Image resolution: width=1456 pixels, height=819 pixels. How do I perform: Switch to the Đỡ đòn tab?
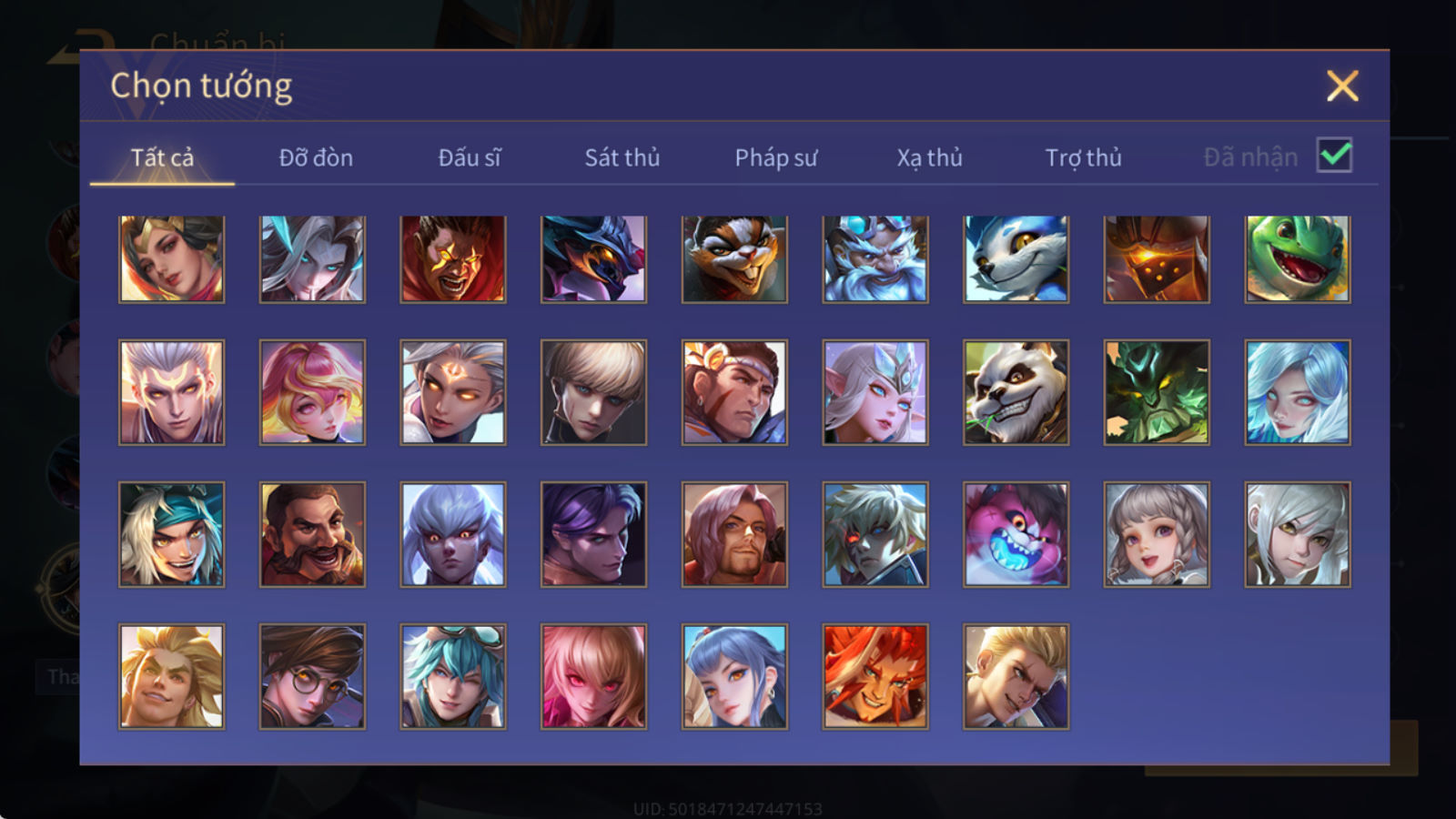tap(316, 157)
